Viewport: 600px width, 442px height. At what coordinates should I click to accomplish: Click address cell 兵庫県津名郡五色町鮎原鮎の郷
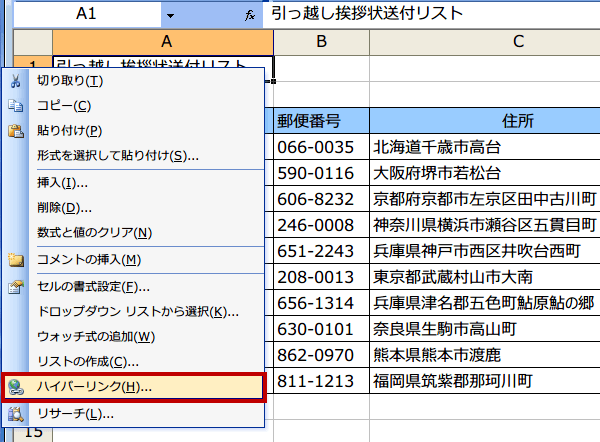(x=485, y=303)
